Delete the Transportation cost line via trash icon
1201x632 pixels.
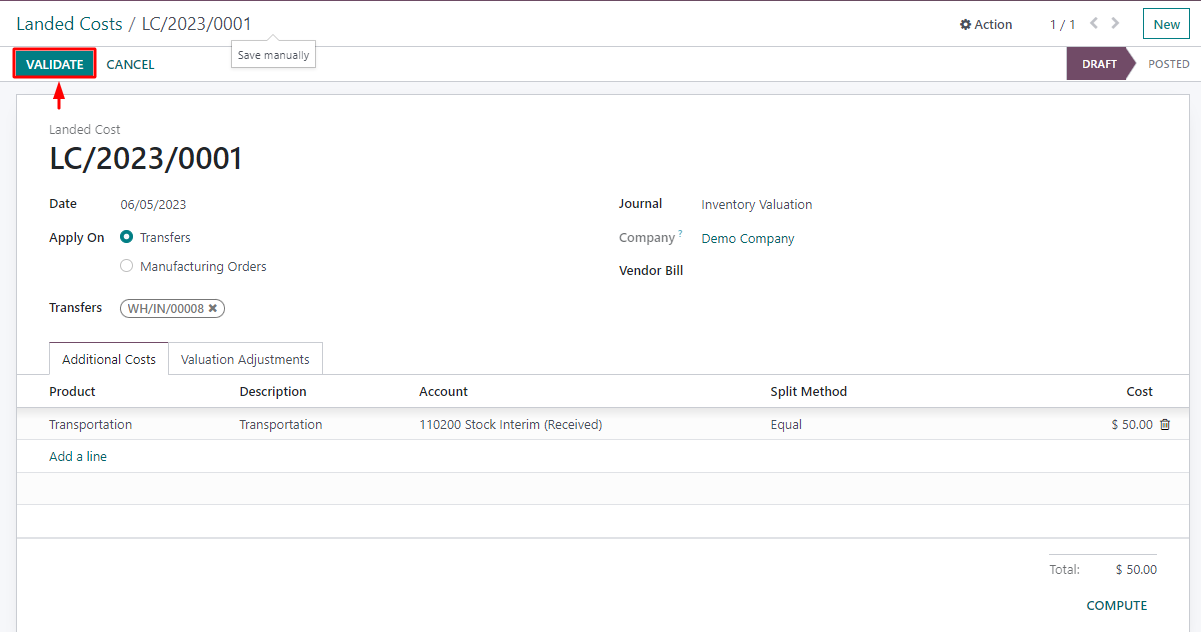1165,424
